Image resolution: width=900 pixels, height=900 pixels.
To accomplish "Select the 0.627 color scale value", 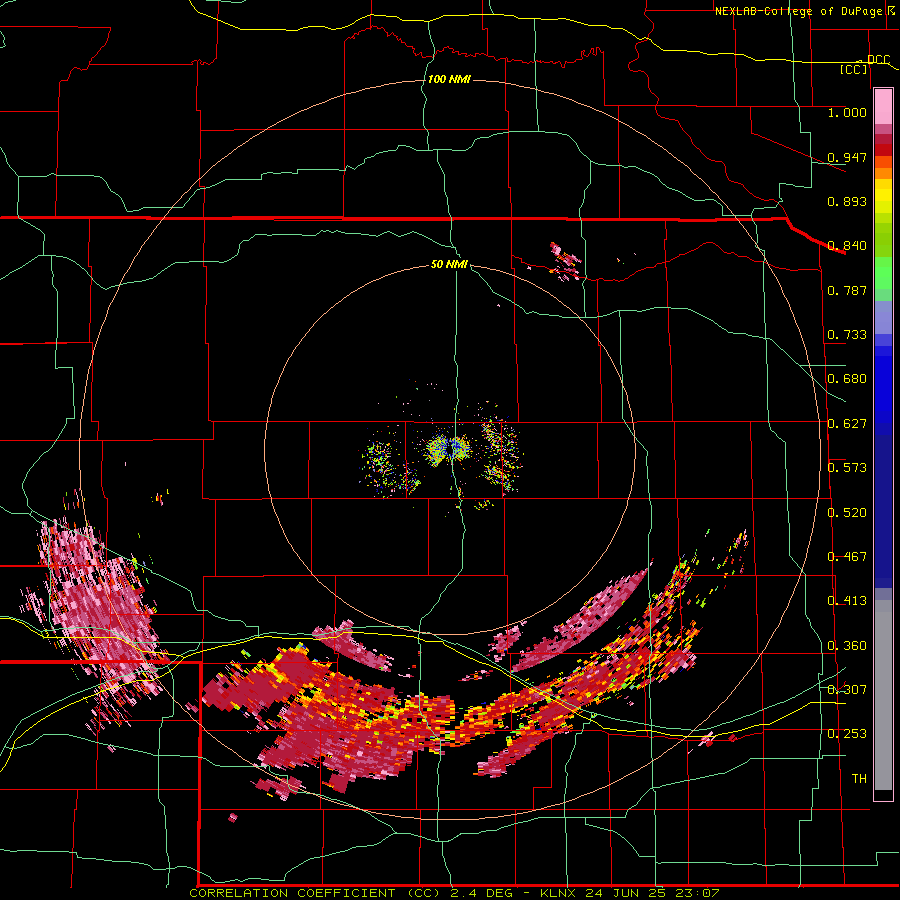I will point(847,424).
